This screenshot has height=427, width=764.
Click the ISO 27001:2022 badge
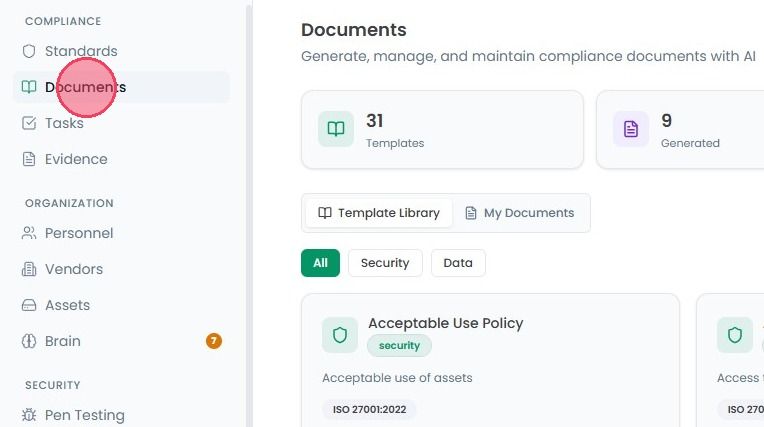[369, 409]
